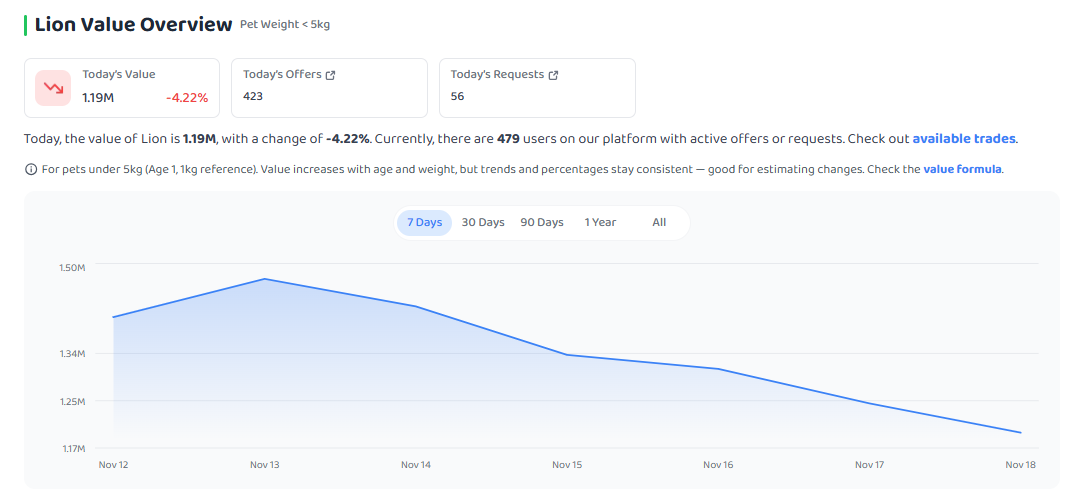1069x496 pixels.
Task: Click the Nov 13 peak point on chart
Action: 265,279
